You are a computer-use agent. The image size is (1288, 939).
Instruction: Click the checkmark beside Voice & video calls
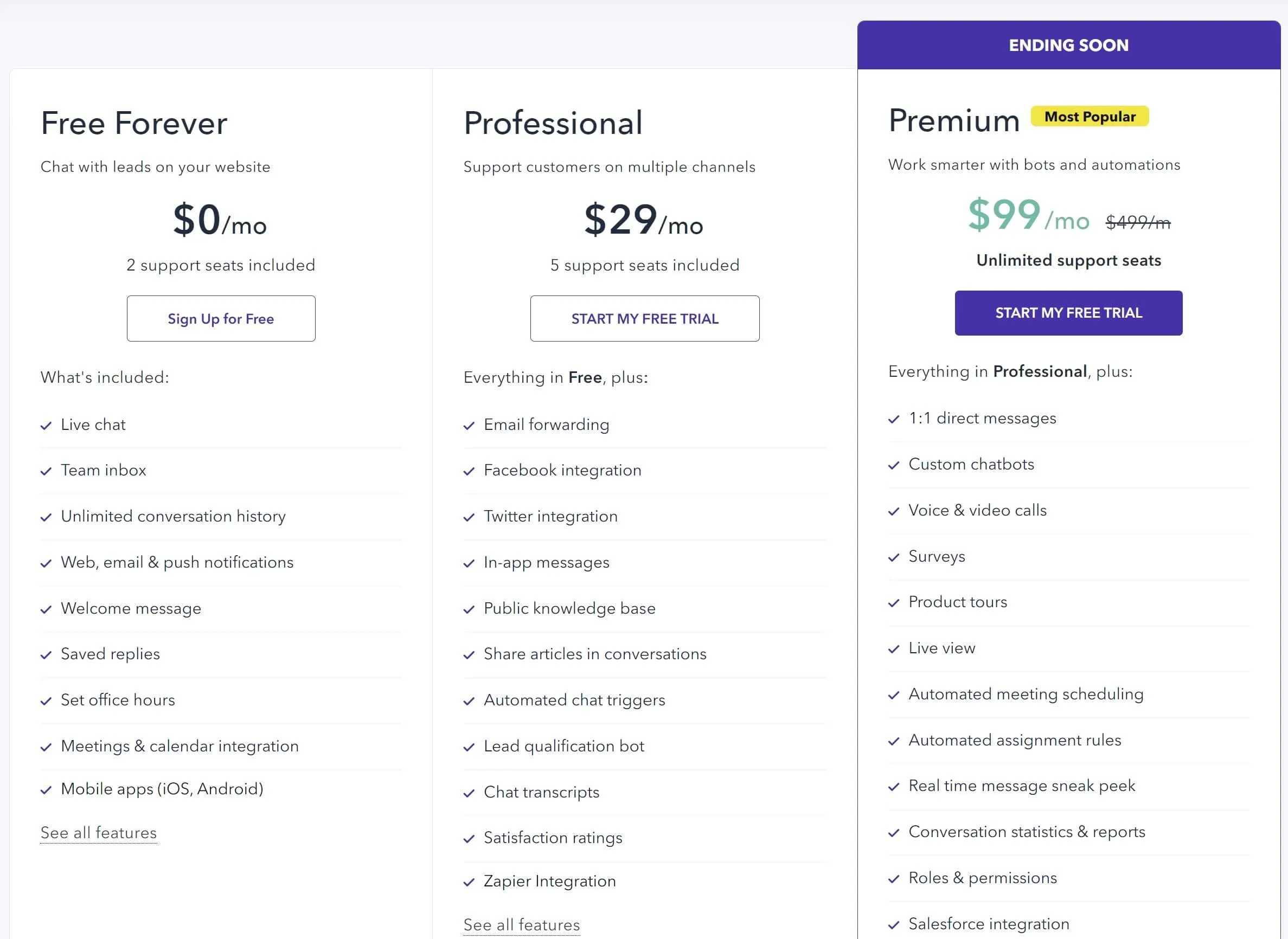pyautogui.click(x=894, y=511)
